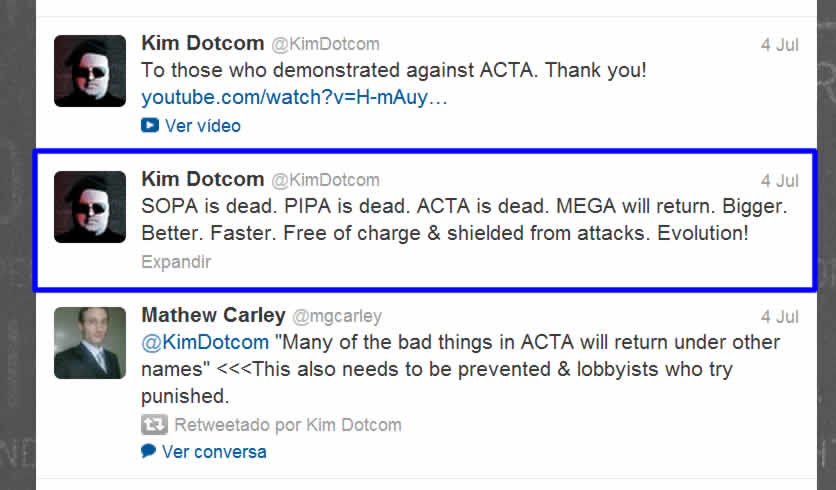Screen dimensions: 836x490
Task: Open Mathew Carley's profile photo
Action: point(89,343)
